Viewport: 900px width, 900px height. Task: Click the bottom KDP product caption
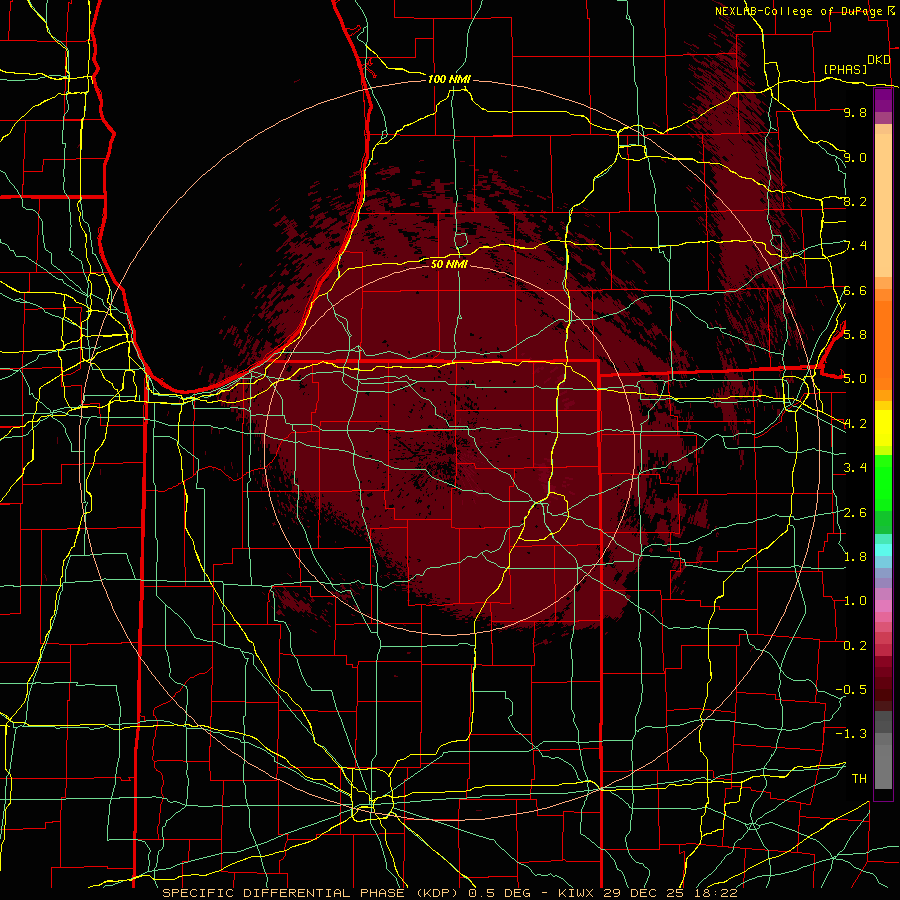coord(449,893)
